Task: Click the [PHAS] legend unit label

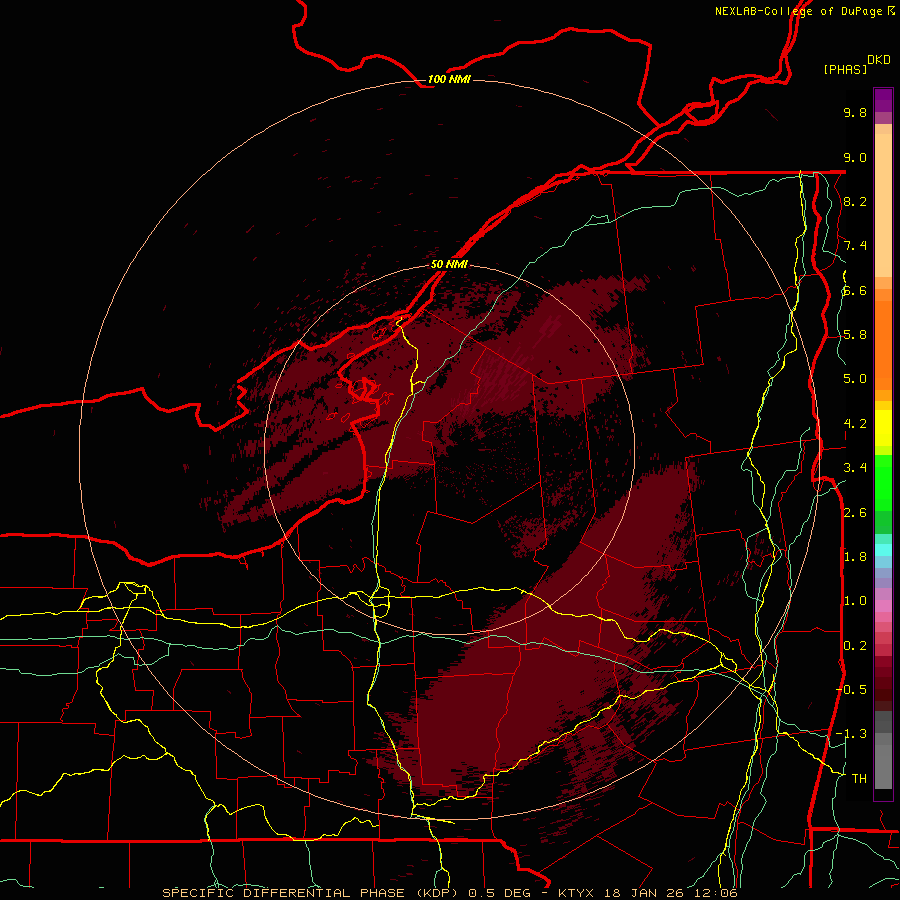Action: (x=845, y=69)
